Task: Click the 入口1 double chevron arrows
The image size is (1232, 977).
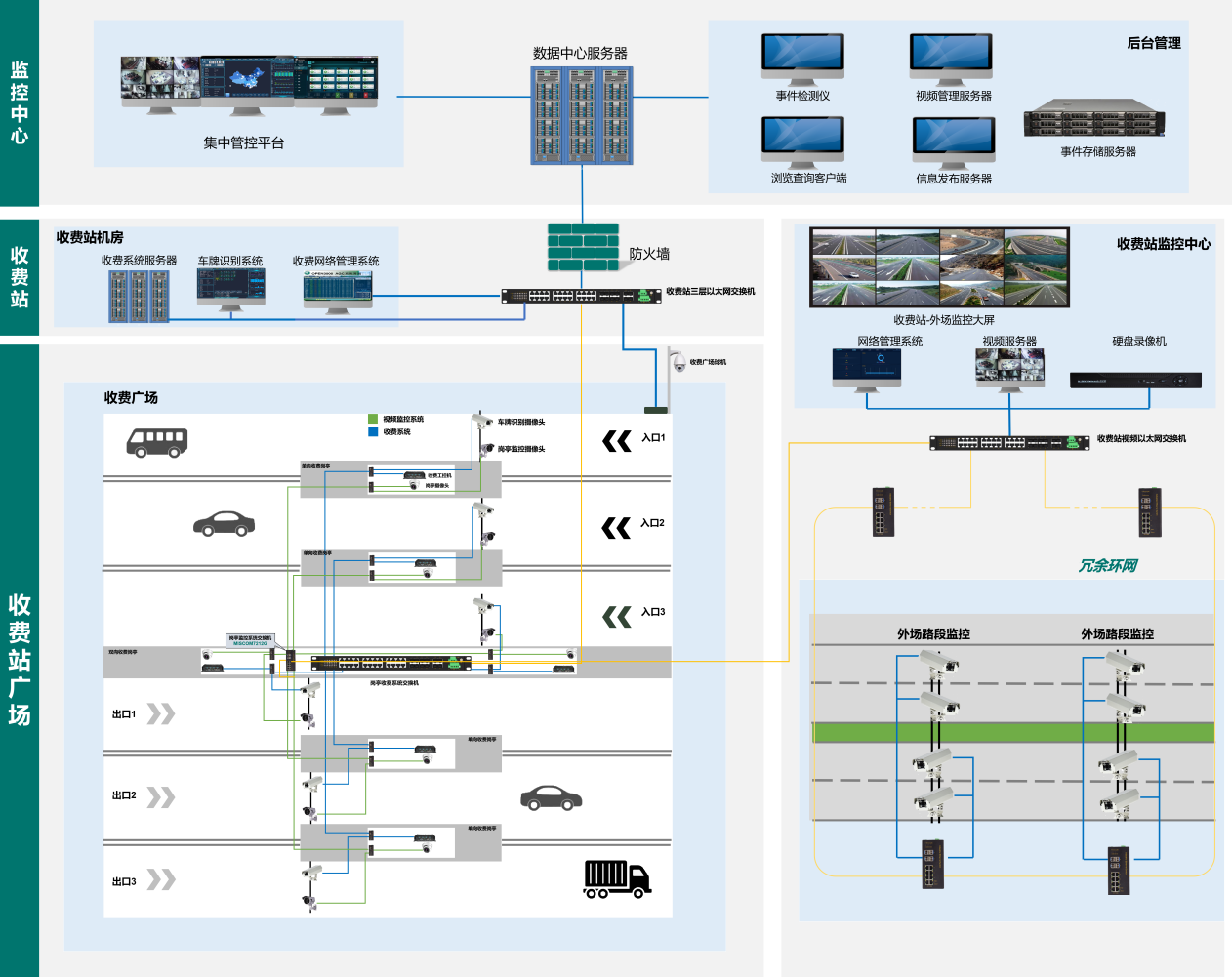Action: tap(617, 442)
